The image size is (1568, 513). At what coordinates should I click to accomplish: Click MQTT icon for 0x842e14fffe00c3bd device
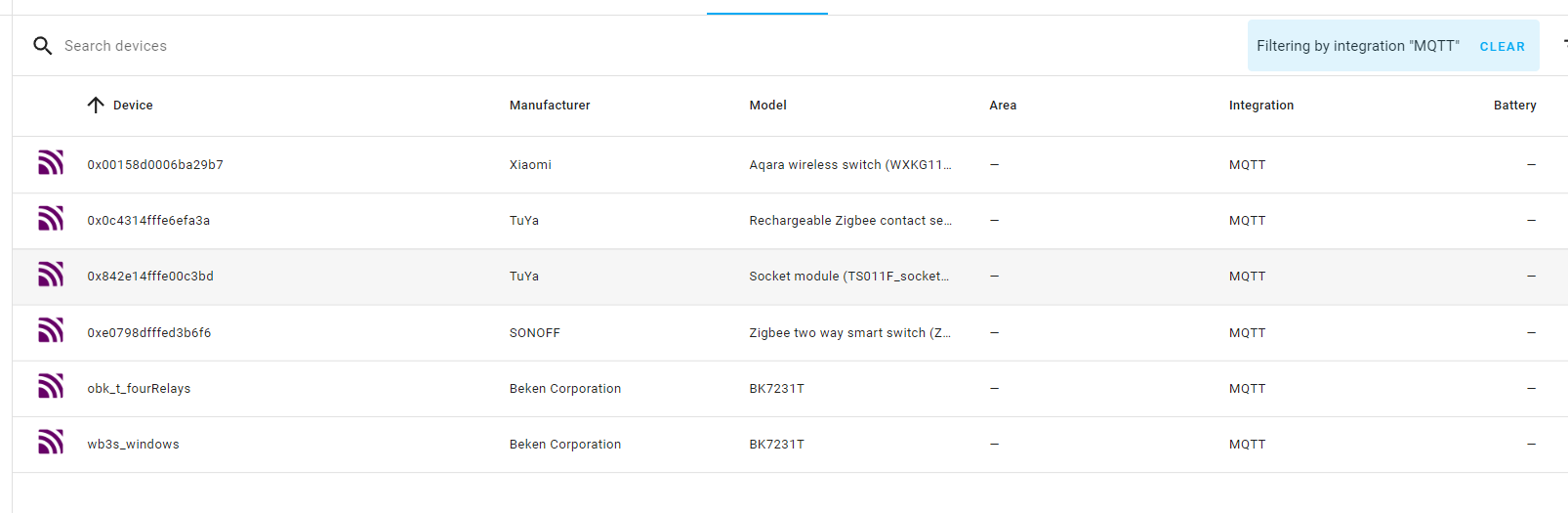[51, 274]
